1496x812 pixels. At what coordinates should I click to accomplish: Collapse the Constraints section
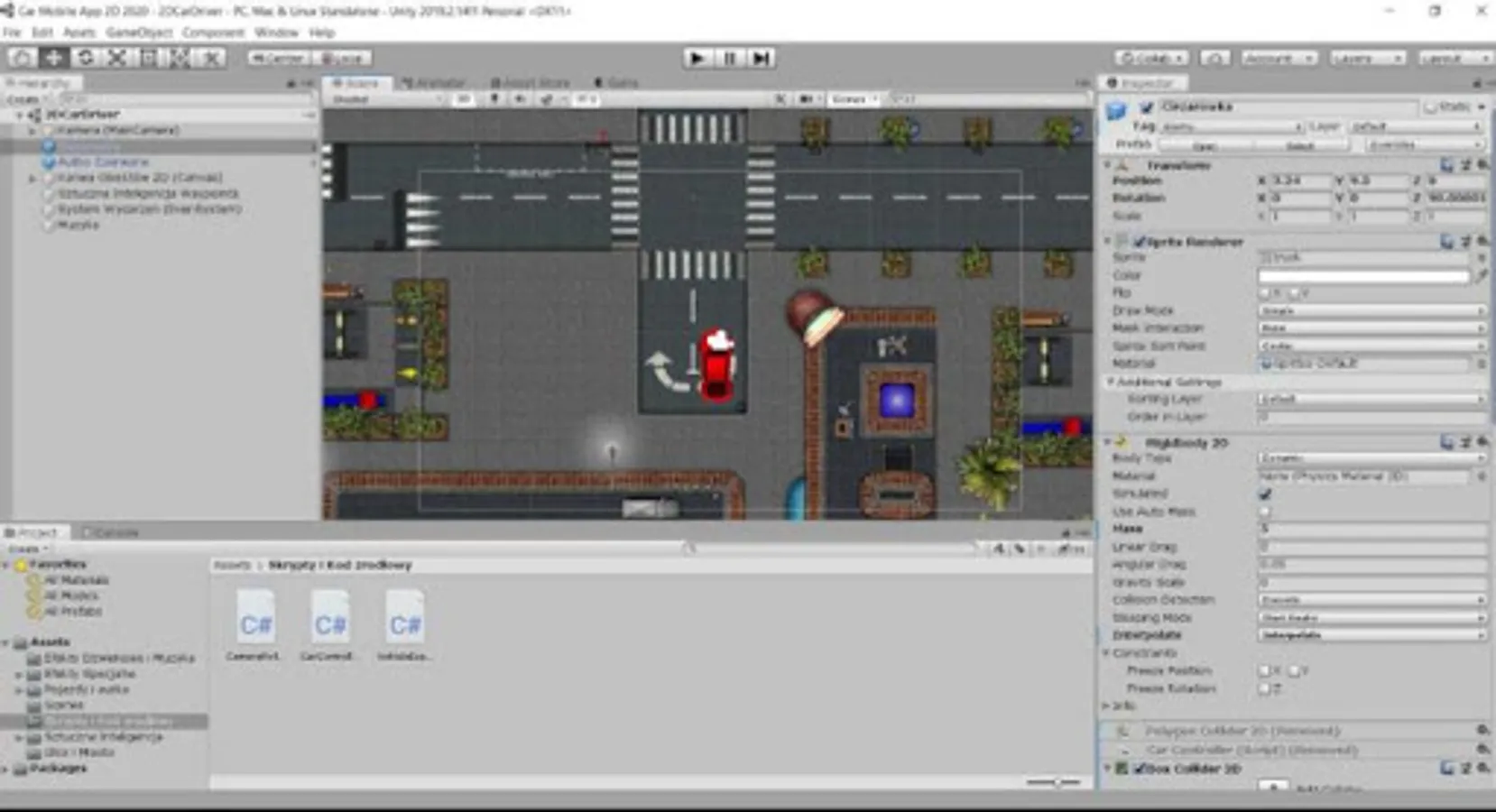coord(1107,652)
